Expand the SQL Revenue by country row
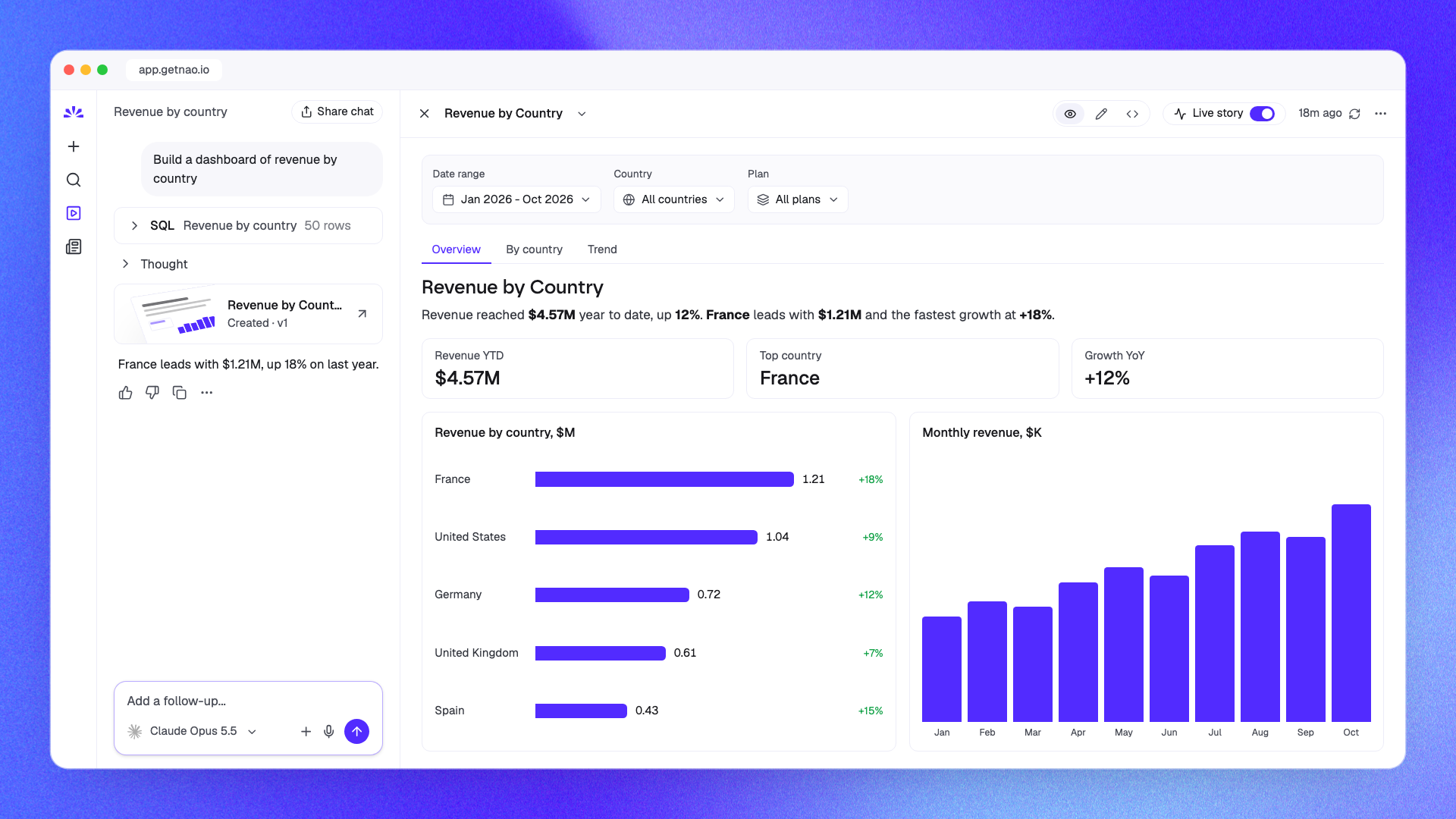Viewport: 1456px width, 819px height. point(248,226)
